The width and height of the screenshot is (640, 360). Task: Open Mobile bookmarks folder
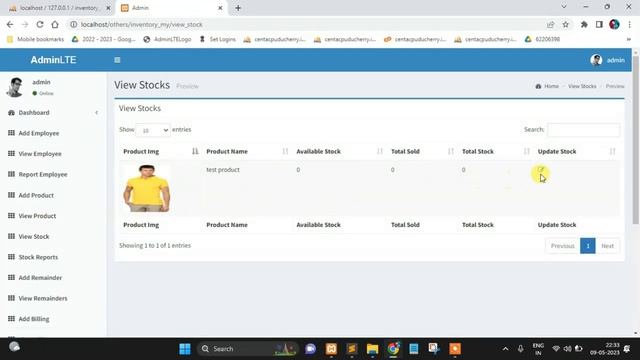pos(36,39)
